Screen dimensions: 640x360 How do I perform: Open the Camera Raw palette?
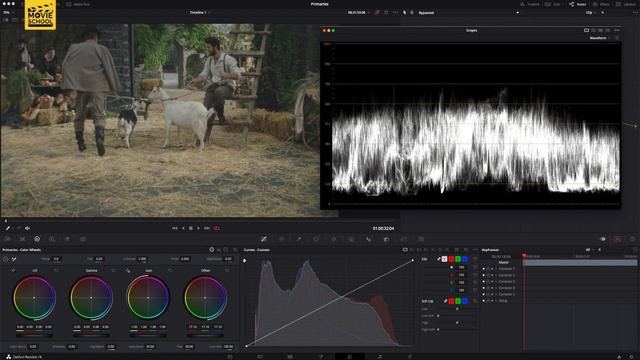click(x=7, y=239)
